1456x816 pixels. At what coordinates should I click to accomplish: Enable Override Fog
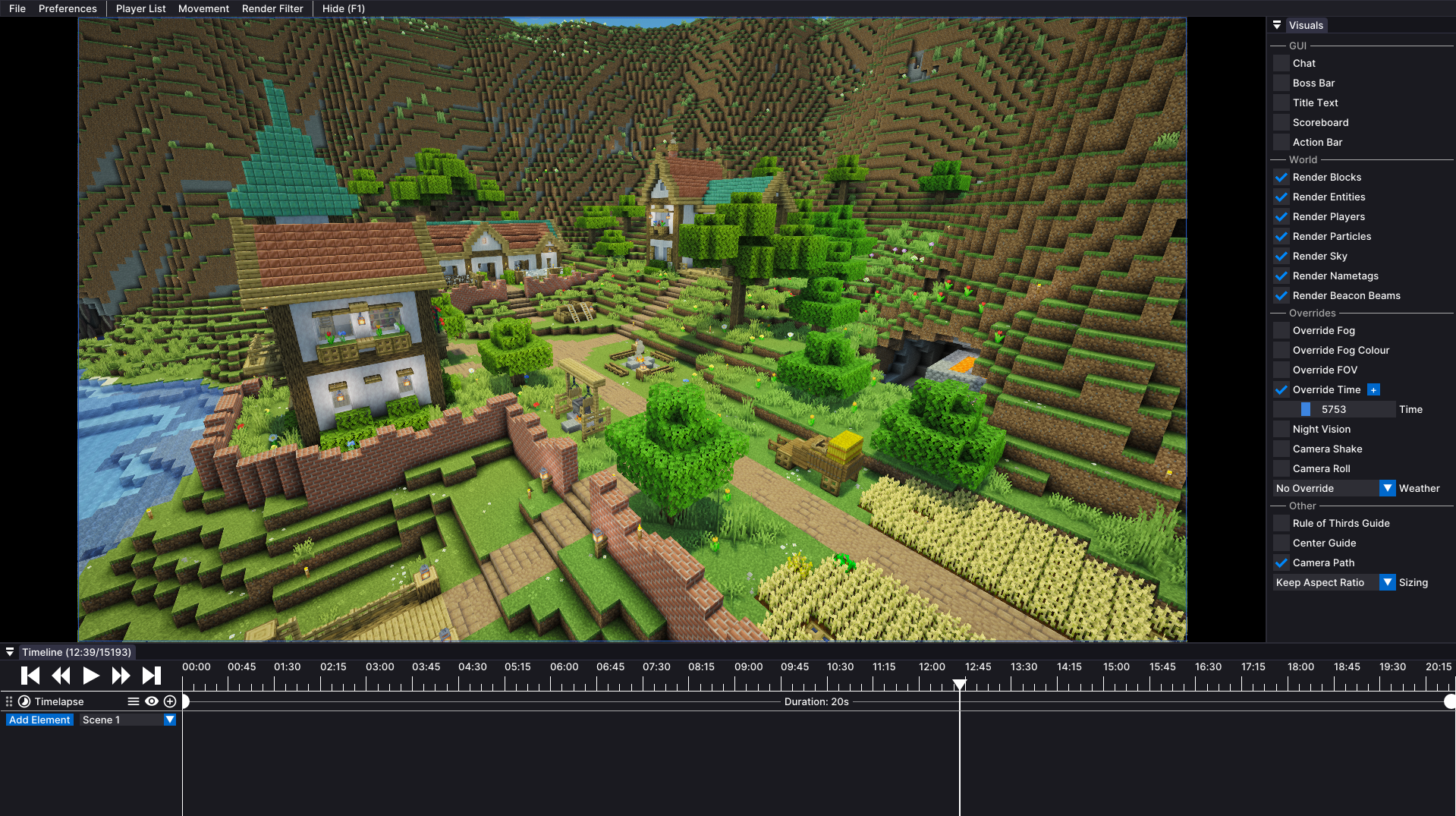pyautogui.click(x=1281, y=330)
